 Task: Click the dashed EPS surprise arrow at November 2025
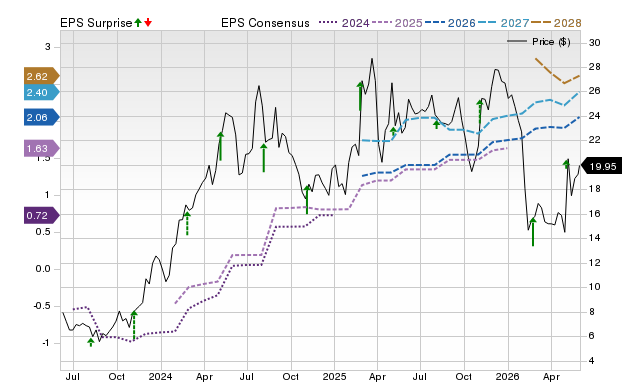tap(480, 111)
